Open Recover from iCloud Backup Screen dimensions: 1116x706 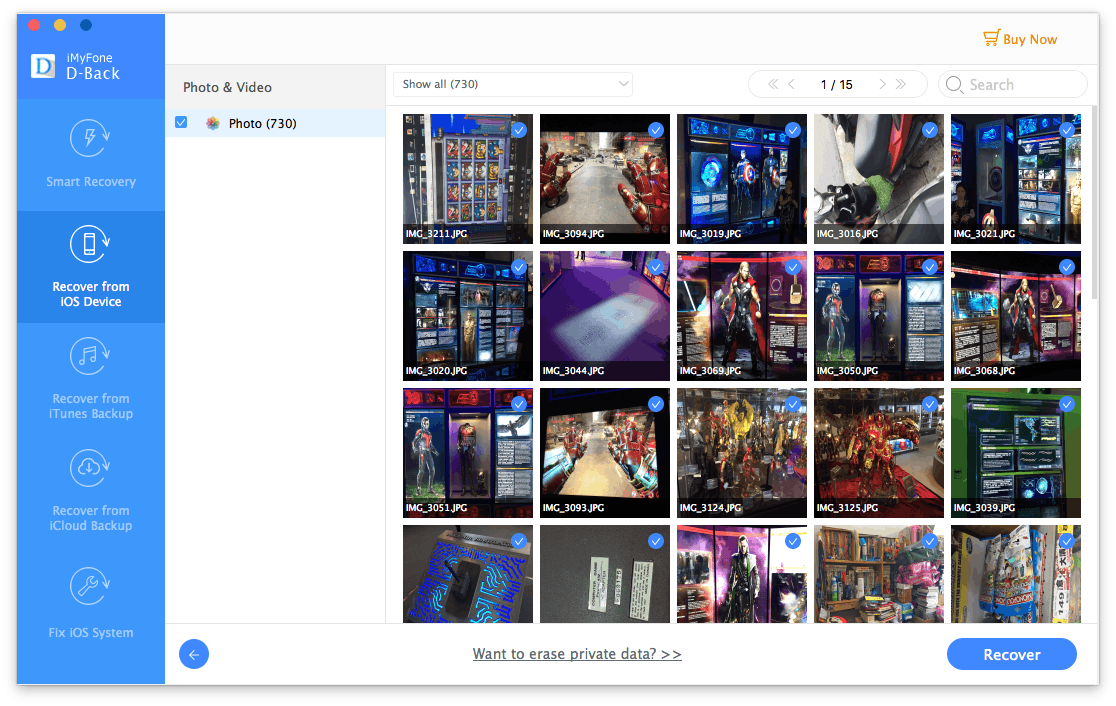coord(90,491)
